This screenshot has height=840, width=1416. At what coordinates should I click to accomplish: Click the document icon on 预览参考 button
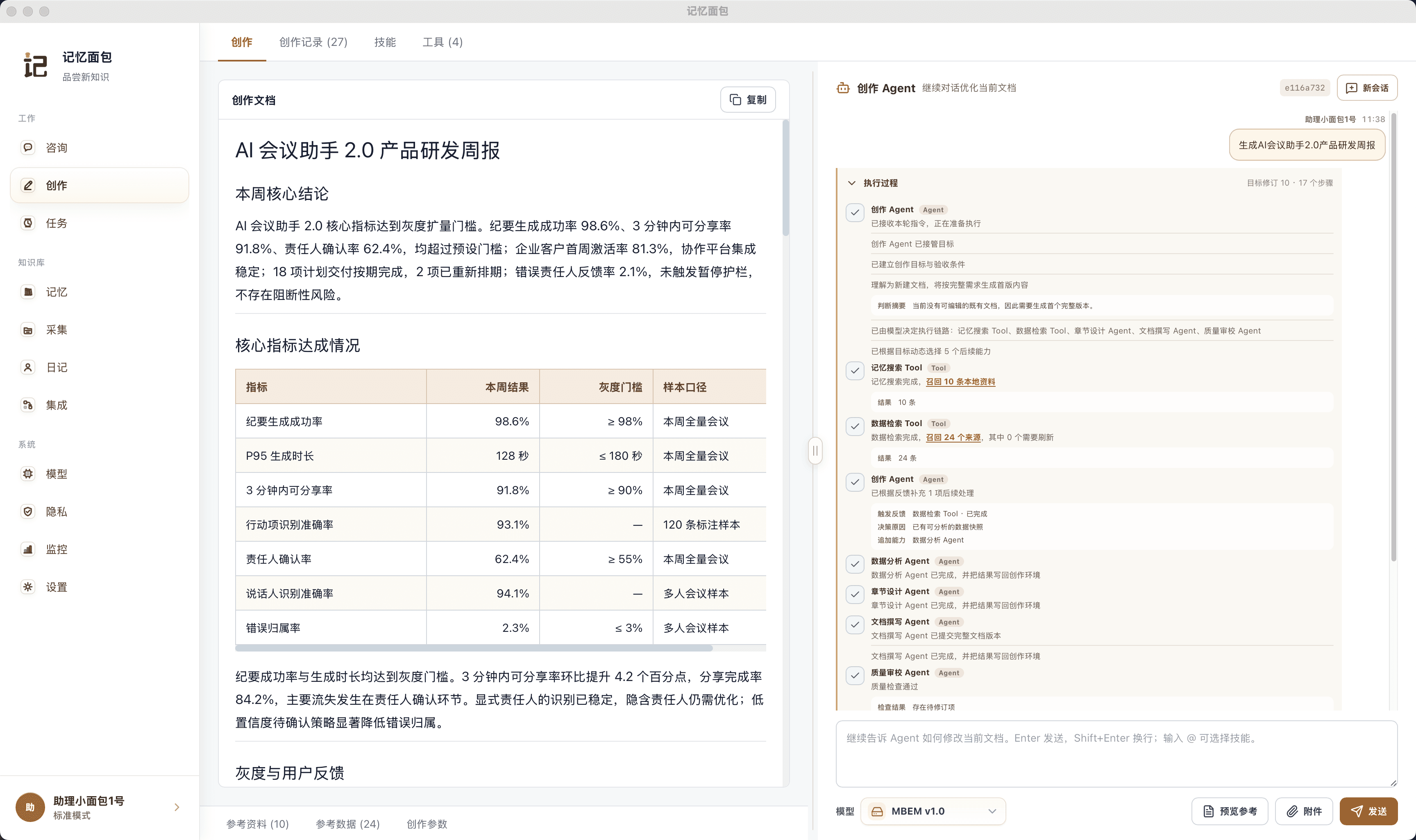pos(1208,811)
